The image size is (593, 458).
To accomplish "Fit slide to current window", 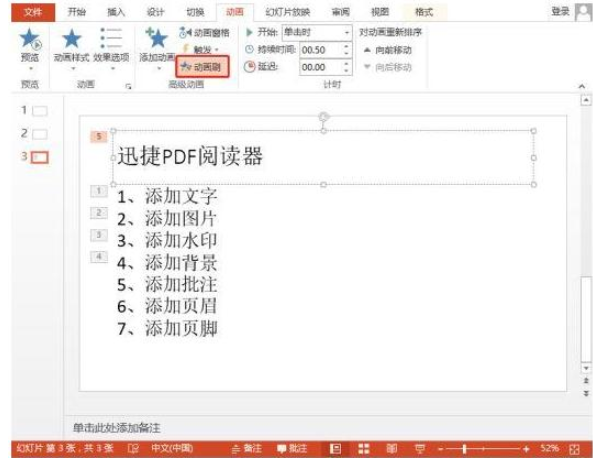I will click(x=574, y=449).
